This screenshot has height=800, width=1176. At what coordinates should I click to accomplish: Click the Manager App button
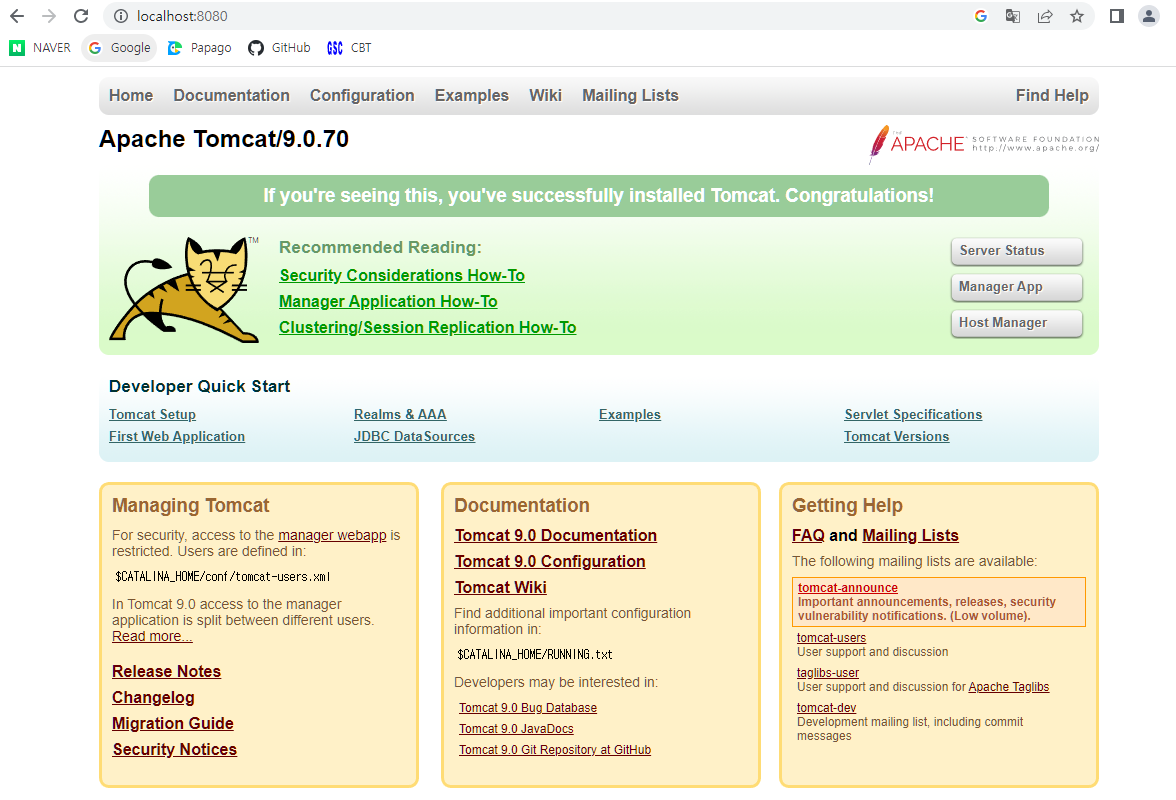pos(1016,287)
